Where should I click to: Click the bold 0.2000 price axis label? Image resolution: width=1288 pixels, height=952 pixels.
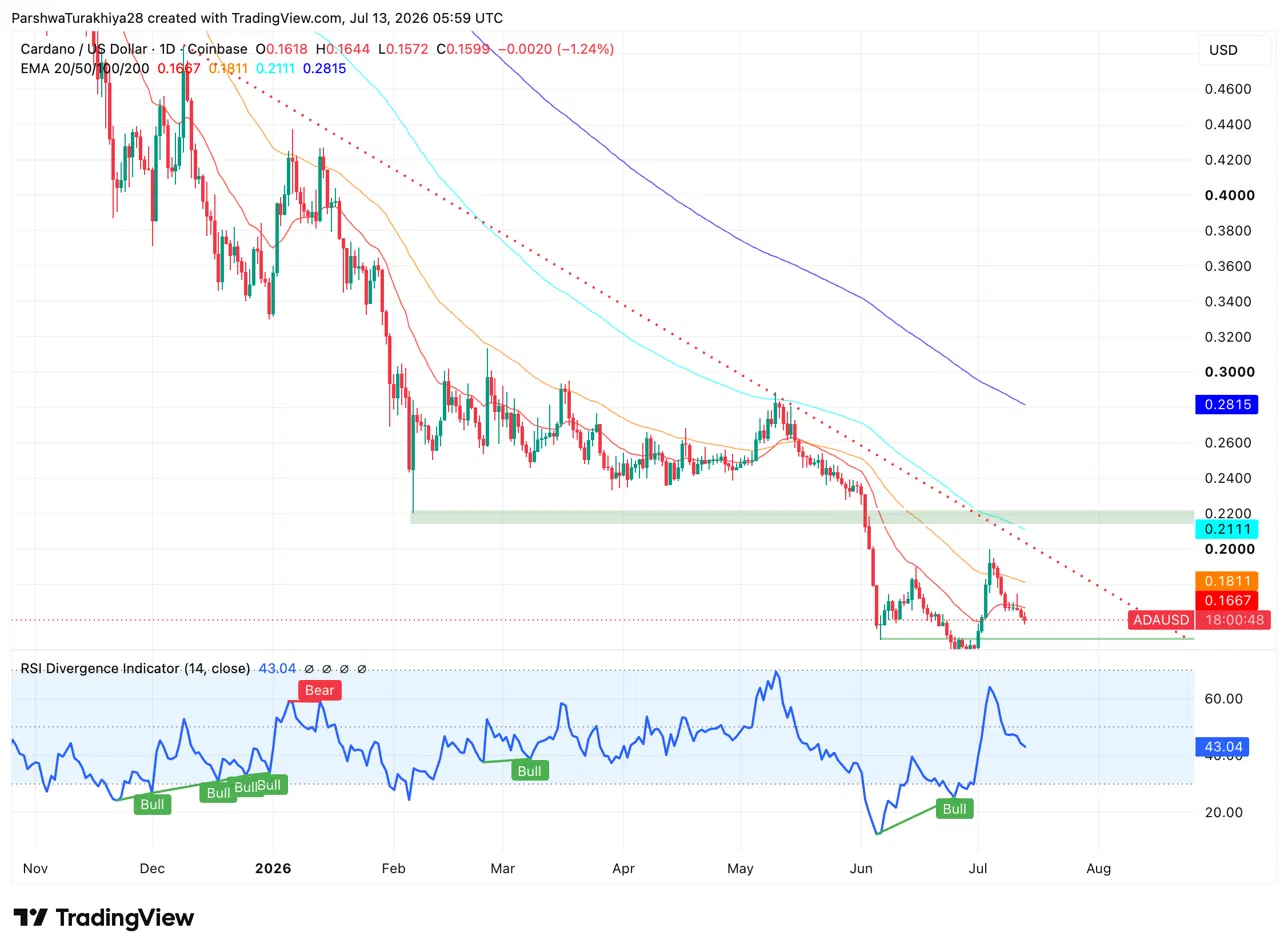tap(1230, 549)
